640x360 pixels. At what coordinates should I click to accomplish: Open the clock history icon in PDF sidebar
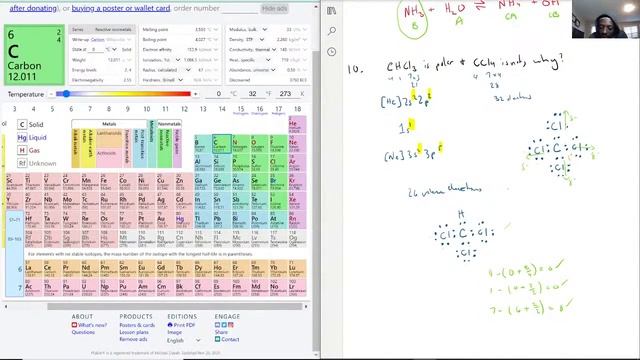click(x=331, y=52)
